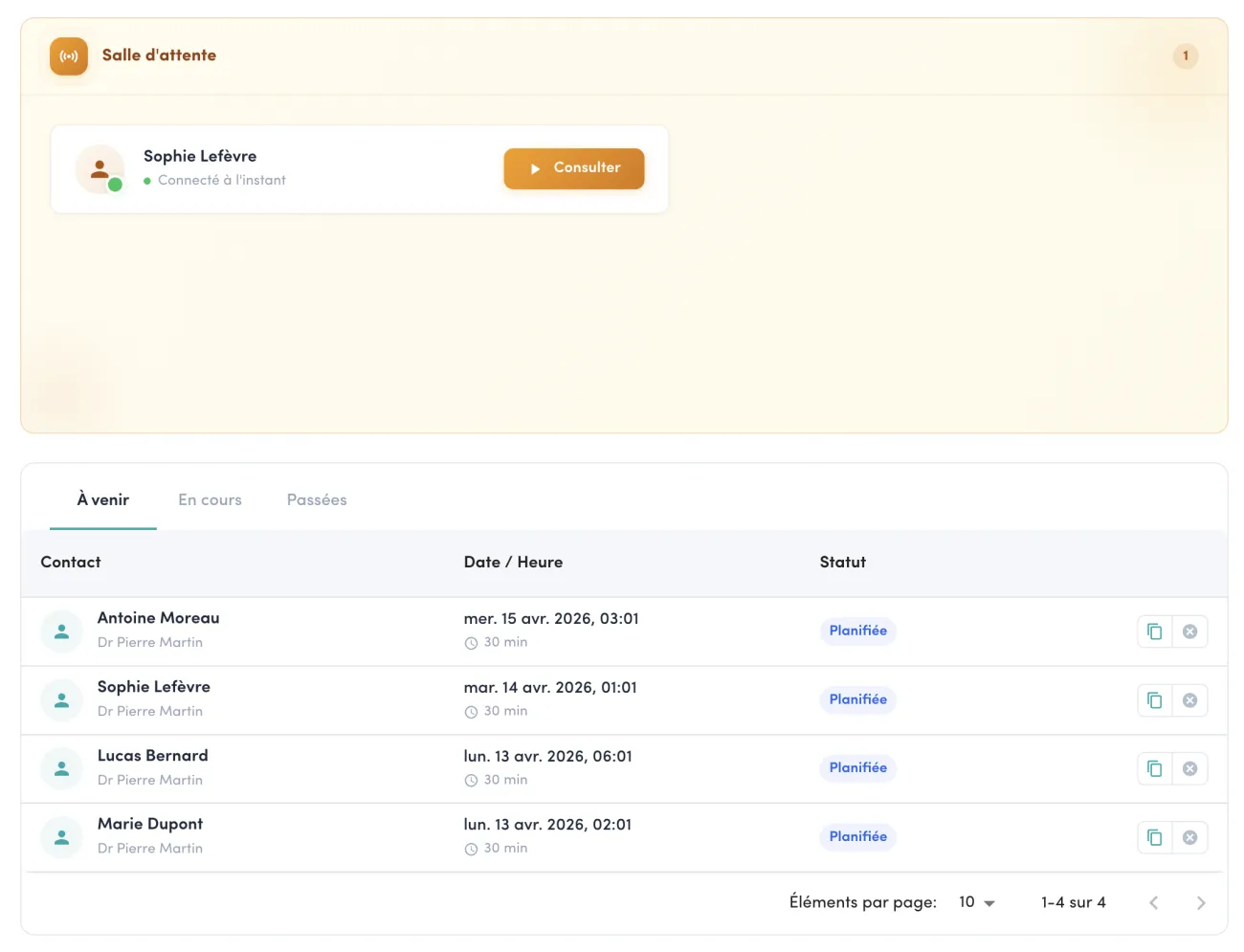Viewport: 1244px width, 952px height.
Task: Open the Passées tab
Action: [317, 500]
